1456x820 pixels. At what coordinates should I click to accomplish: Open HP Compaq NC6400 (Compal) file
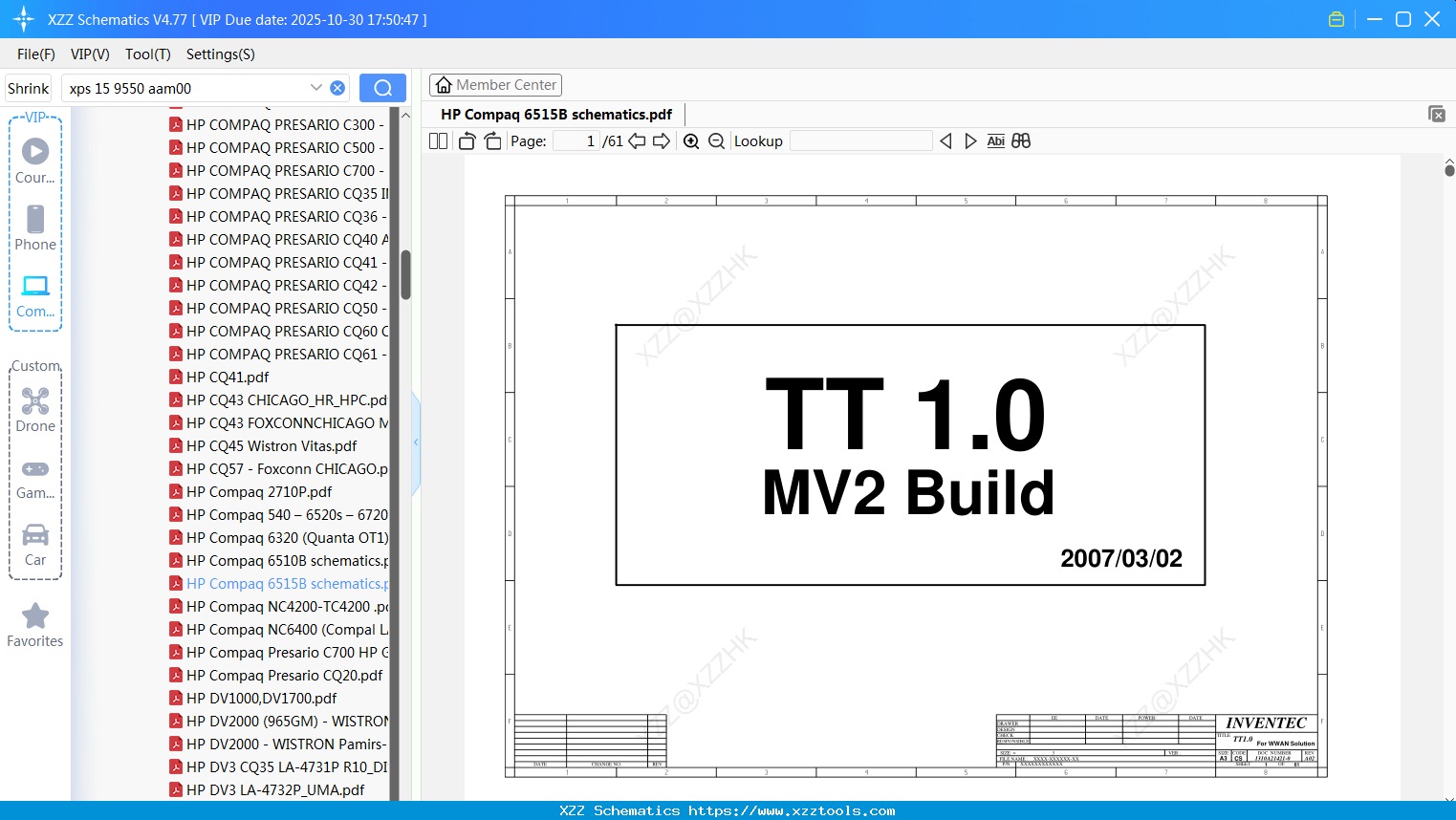point(278,629)
